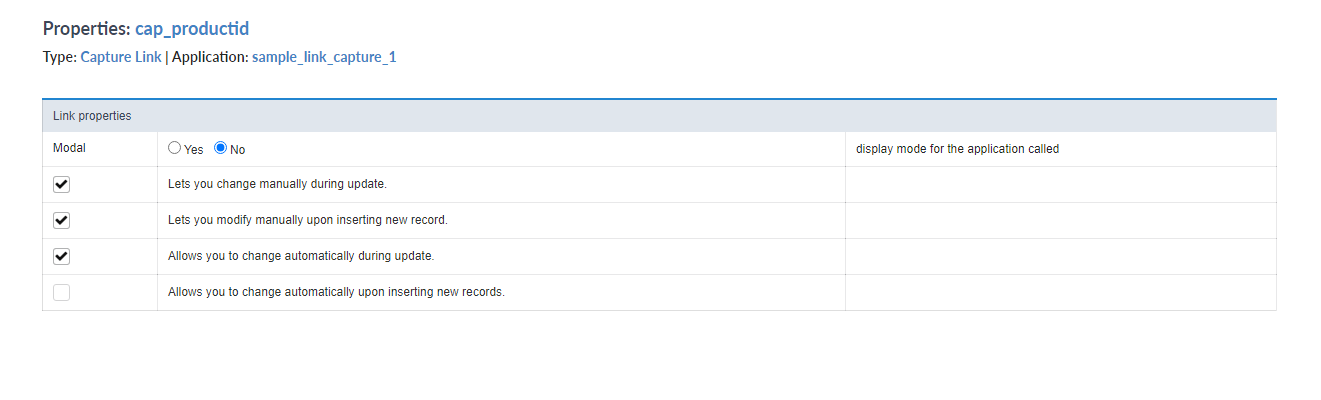Uncheck the change automatically during update checkbox
The width and height of the screenshot is (1321, 400).
(x=61, y=256)
